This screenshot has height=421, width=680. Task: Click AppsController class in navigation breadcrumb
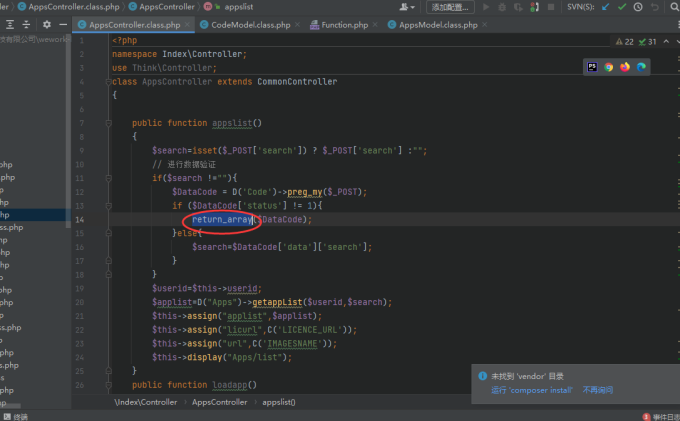(x=162, y=7)
